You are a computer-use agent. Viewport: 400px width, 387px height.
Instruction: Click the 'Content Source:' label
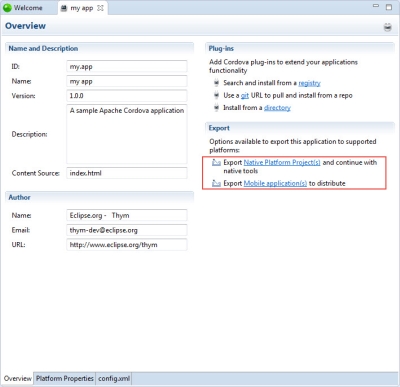pos(36,173)
